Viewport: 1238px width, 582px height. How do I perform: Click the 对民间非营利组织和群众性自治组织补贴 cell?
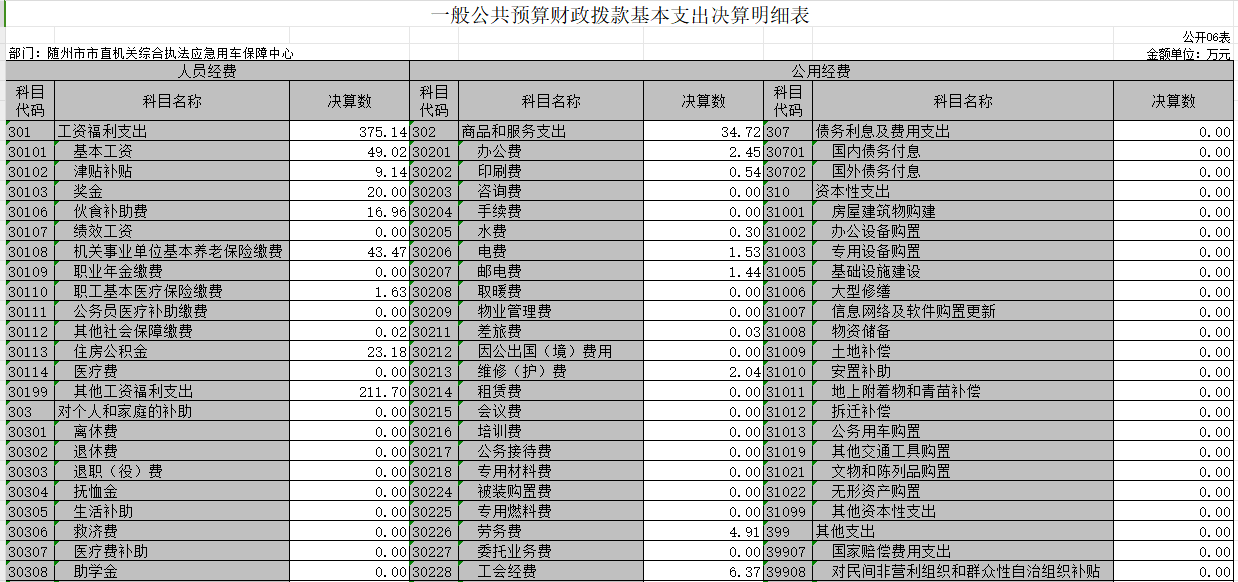963,571
